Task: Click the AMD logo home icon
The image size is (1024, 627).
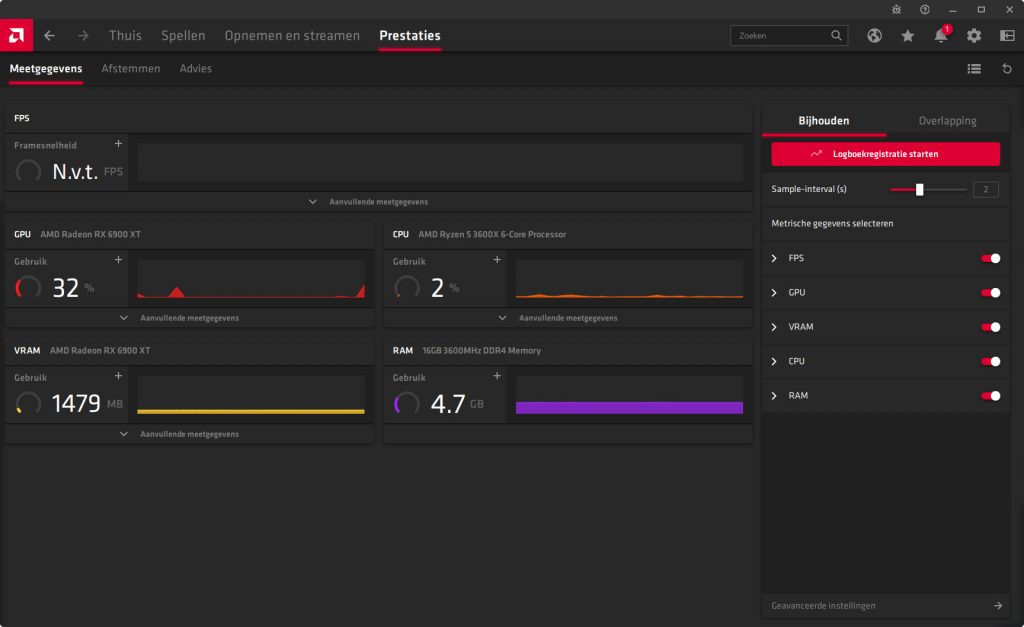Action: [16, 35]
